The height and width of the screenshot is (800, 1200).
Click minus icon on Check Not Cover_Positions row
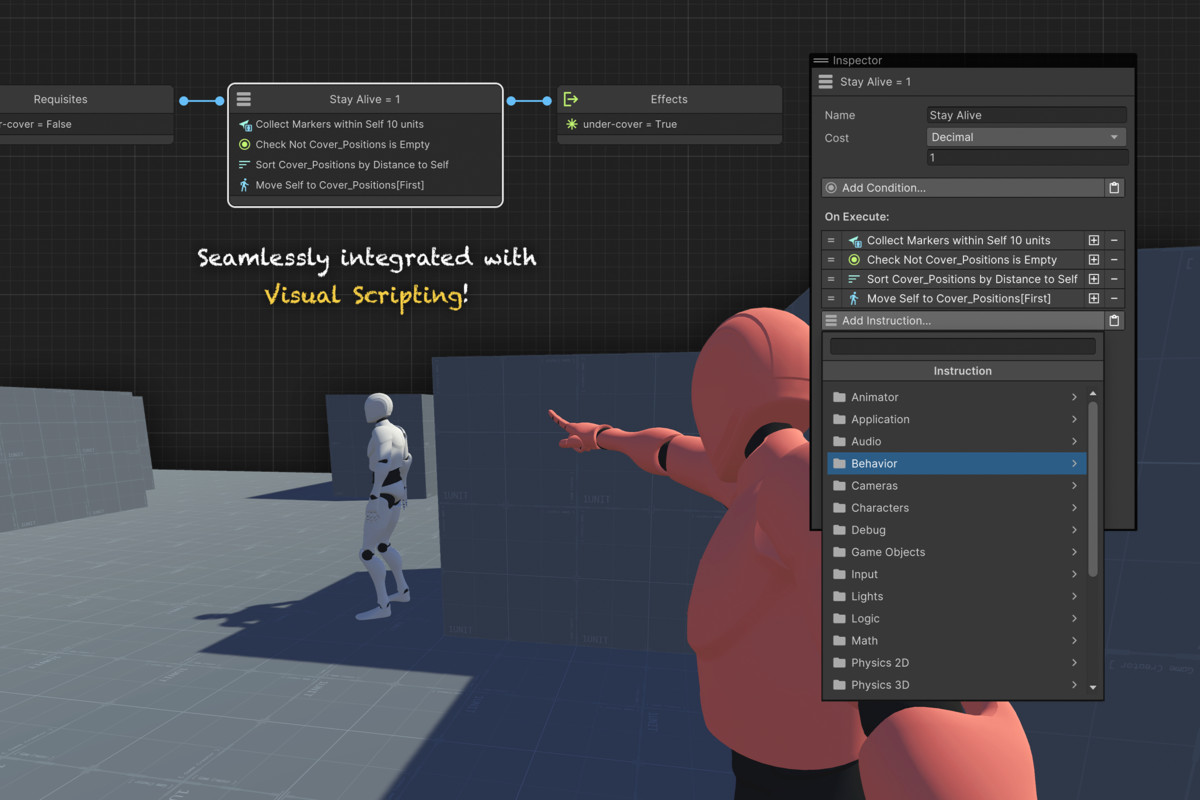(1114, 260)
